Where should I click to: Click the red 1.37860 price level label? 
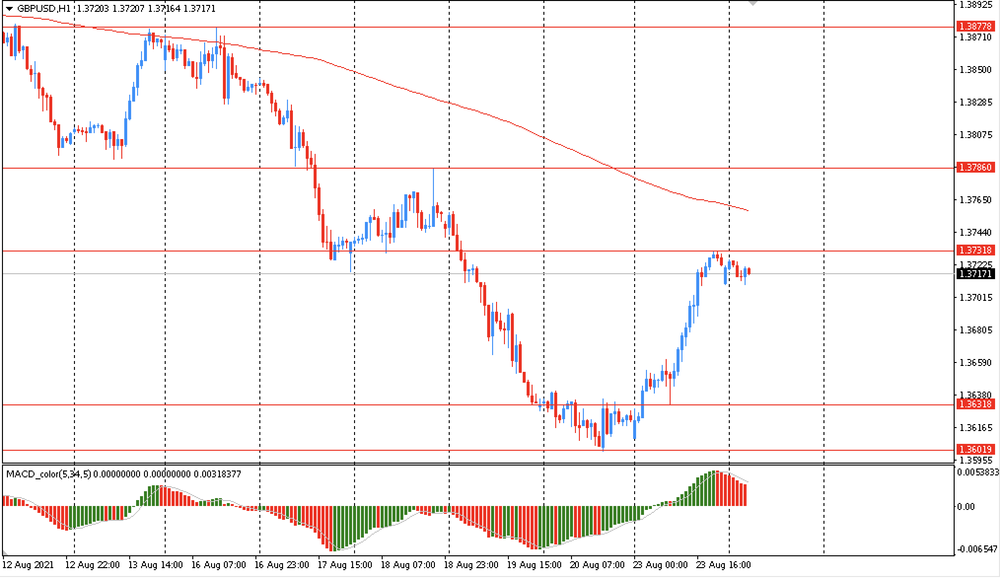[x=975, y=167]
